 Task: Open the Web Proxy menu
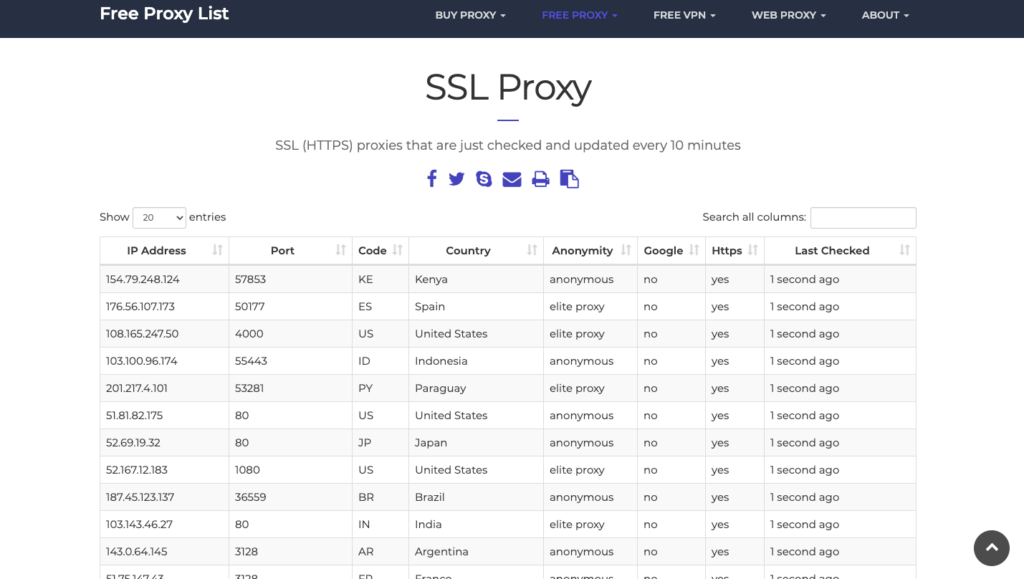788,15
